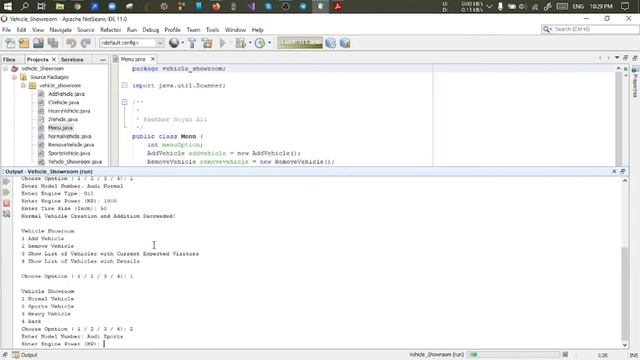Open the Refactor menu
Viewport: 640px width, 360px height.
tap(111, 30)
